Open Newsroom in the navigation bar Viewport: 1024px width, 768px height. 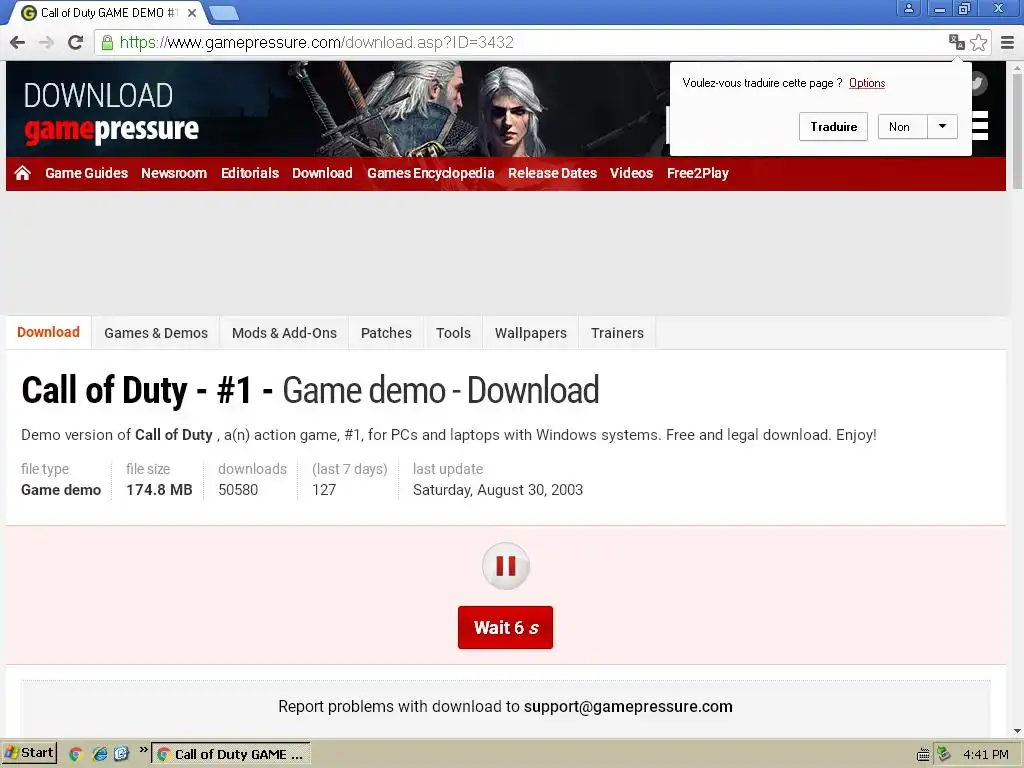pyautogui.click(x=174, y=173)
